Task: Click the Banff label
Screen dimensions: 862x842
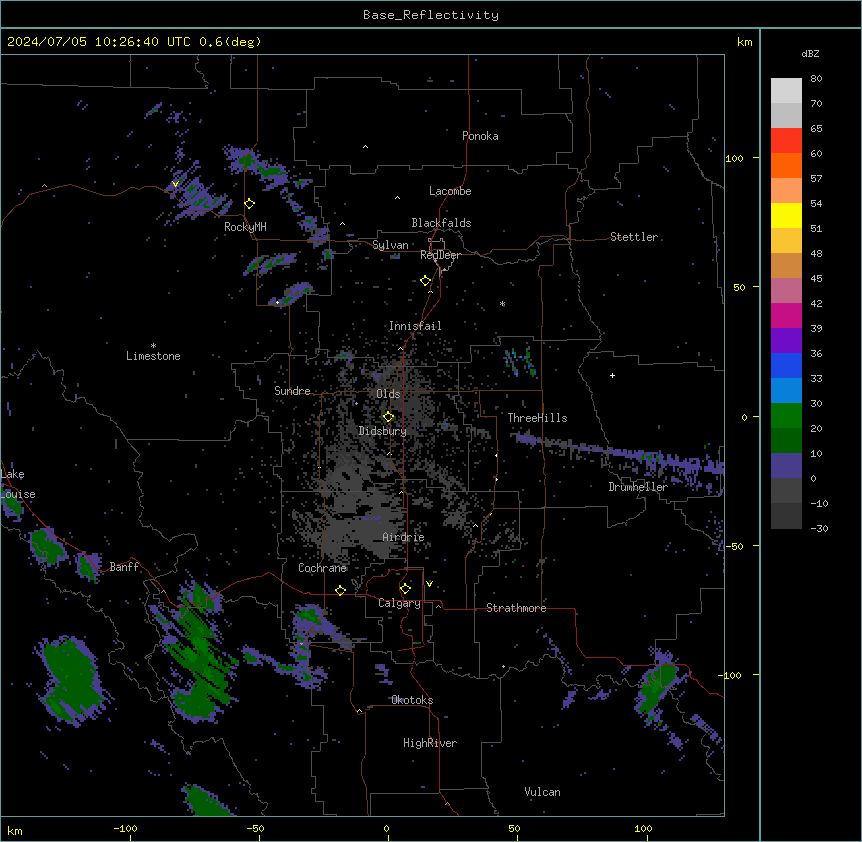Action: coord(124,567)
